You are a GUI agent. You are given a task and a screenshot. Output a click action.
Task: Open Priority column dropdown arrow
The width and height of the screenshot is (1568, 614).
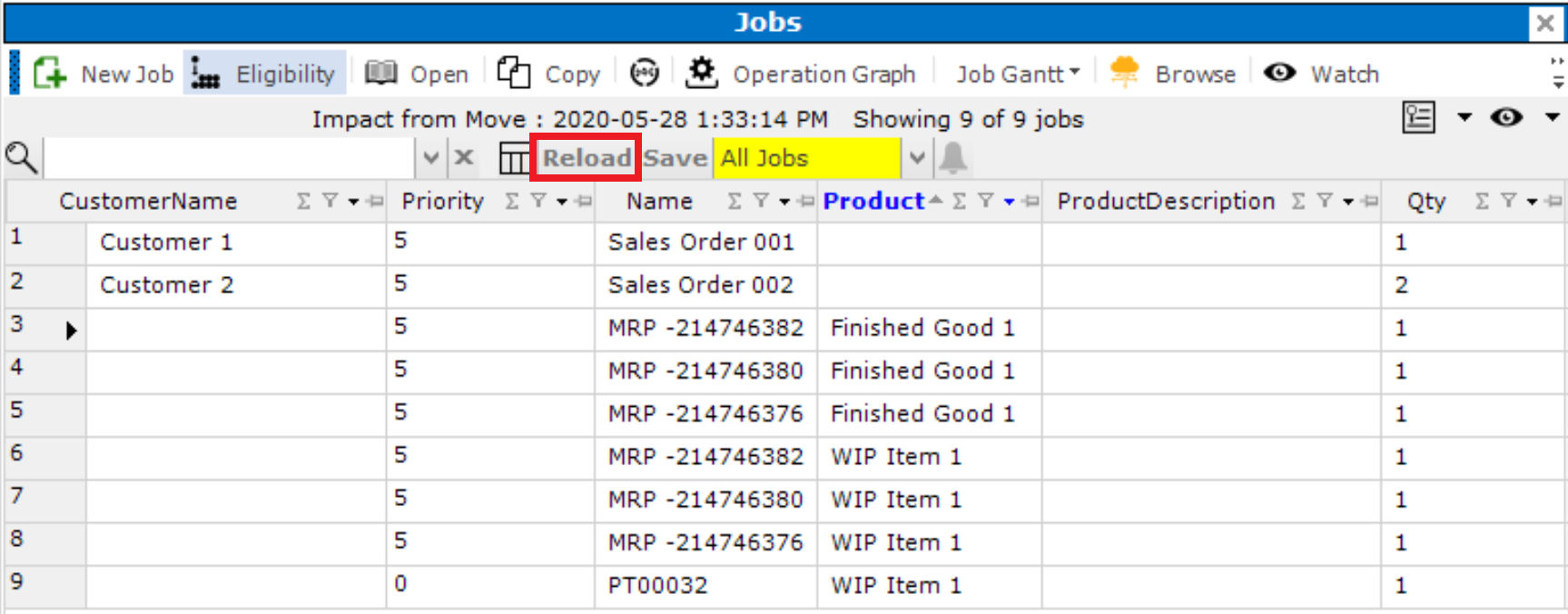click(x=562, y=202)
